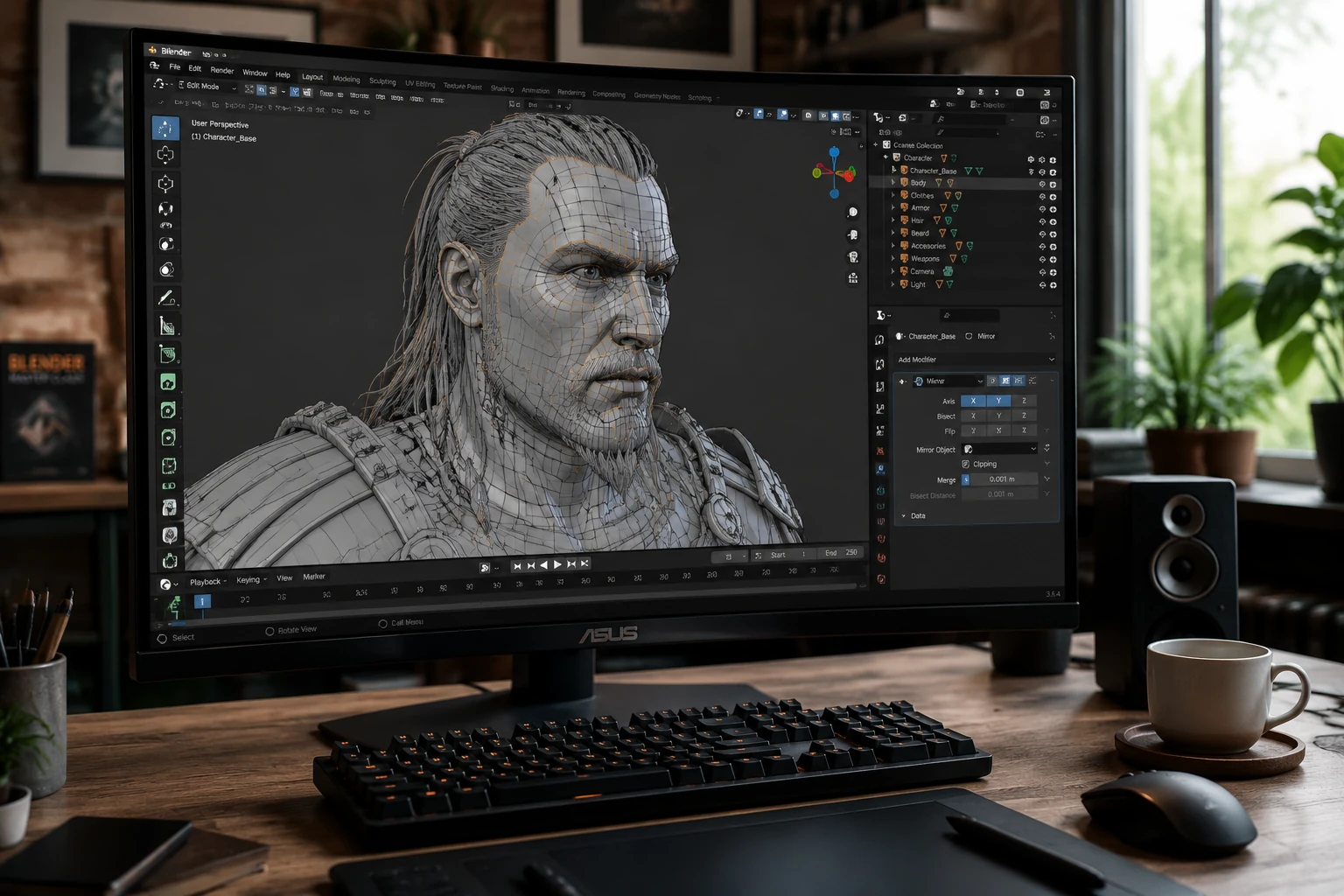The width and height of the screenshot is (1344, 896).
Task: Jump to timeline start button
Action: tap(517, 566)
